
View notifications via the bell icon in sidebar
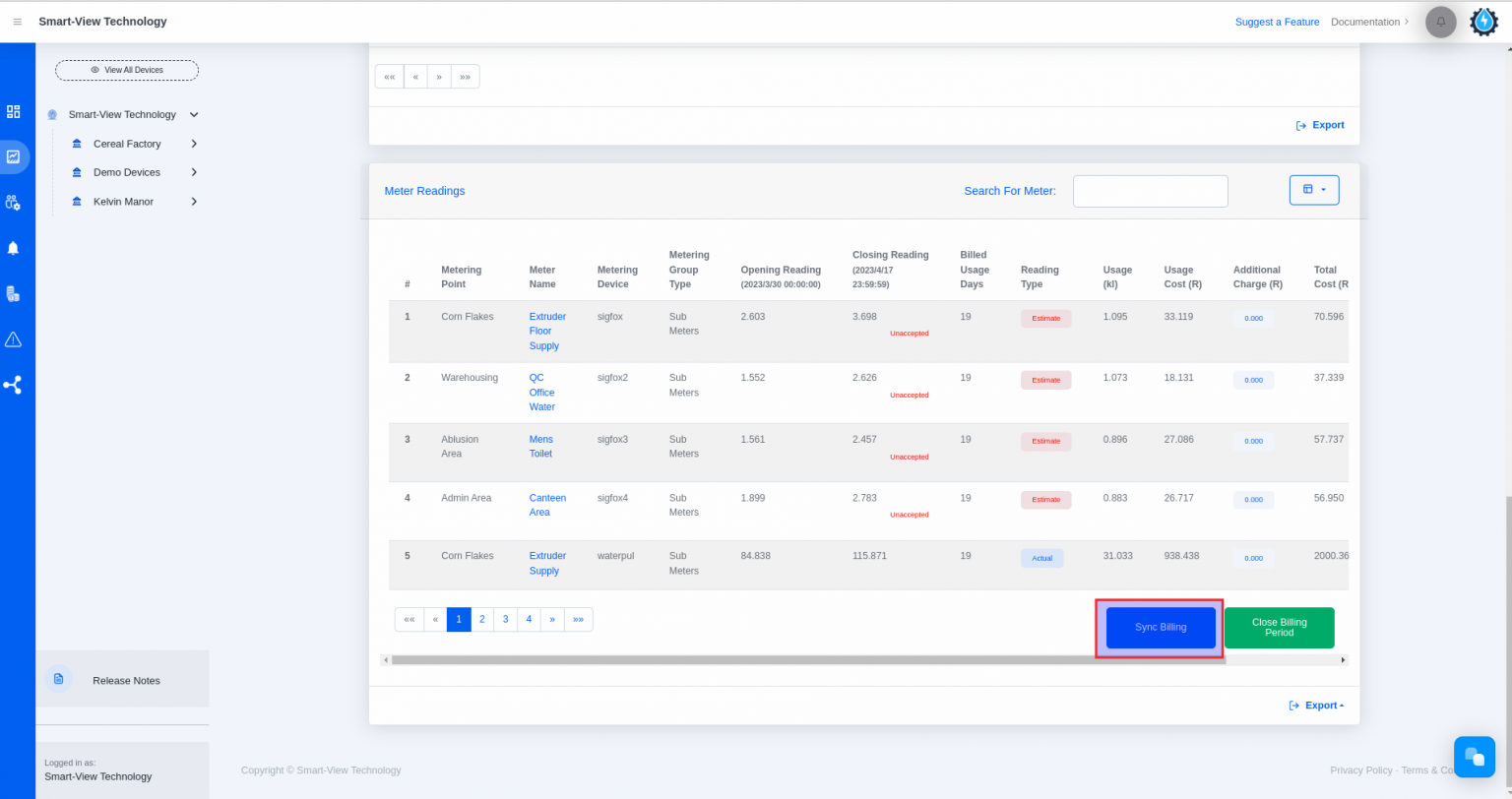coord(15,248)
